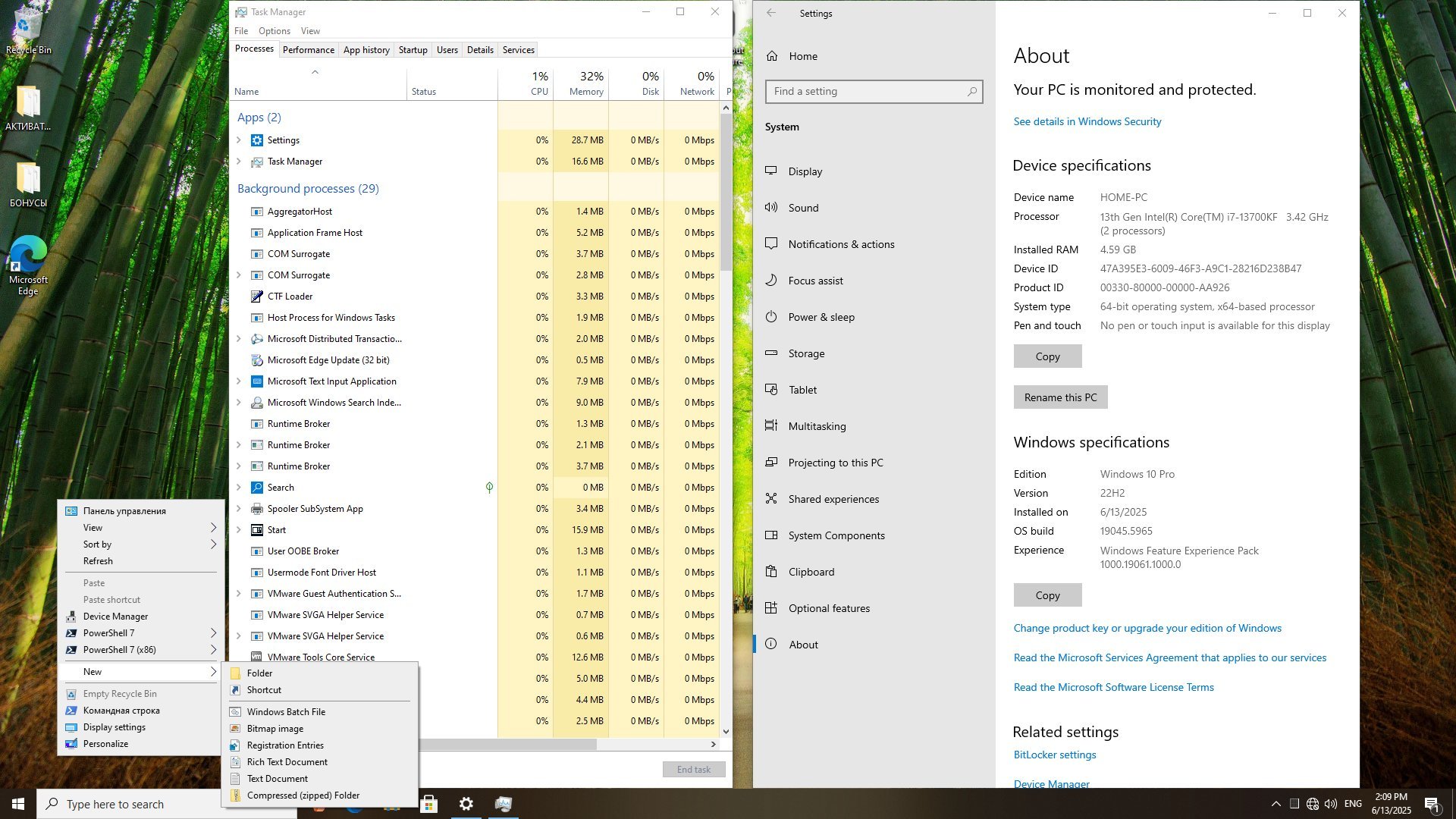Switch to the Services tab
1456x819 pixels.
click(519, 50)
